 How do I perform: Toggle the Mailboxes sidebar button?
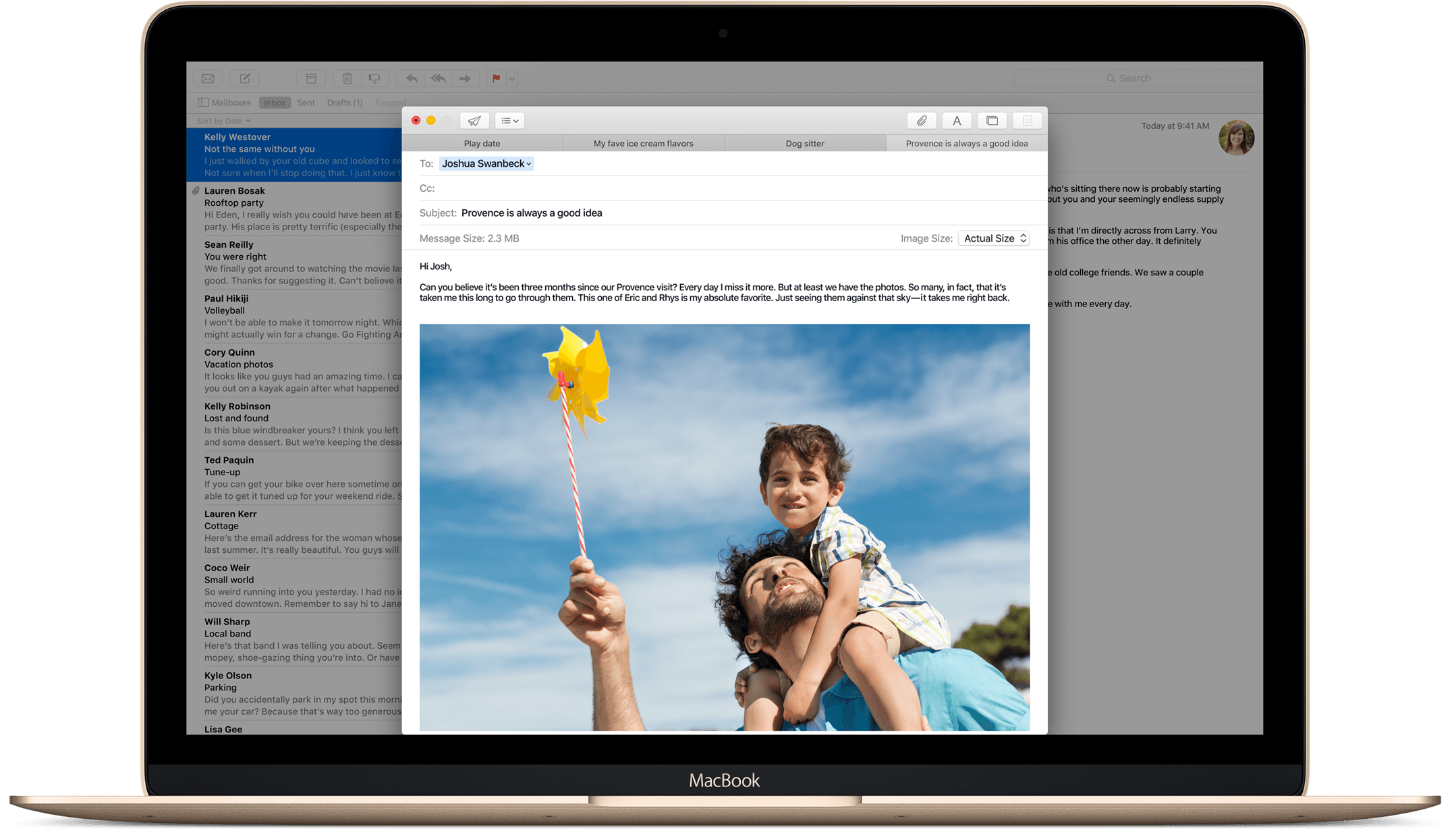(x=224, y=103)
